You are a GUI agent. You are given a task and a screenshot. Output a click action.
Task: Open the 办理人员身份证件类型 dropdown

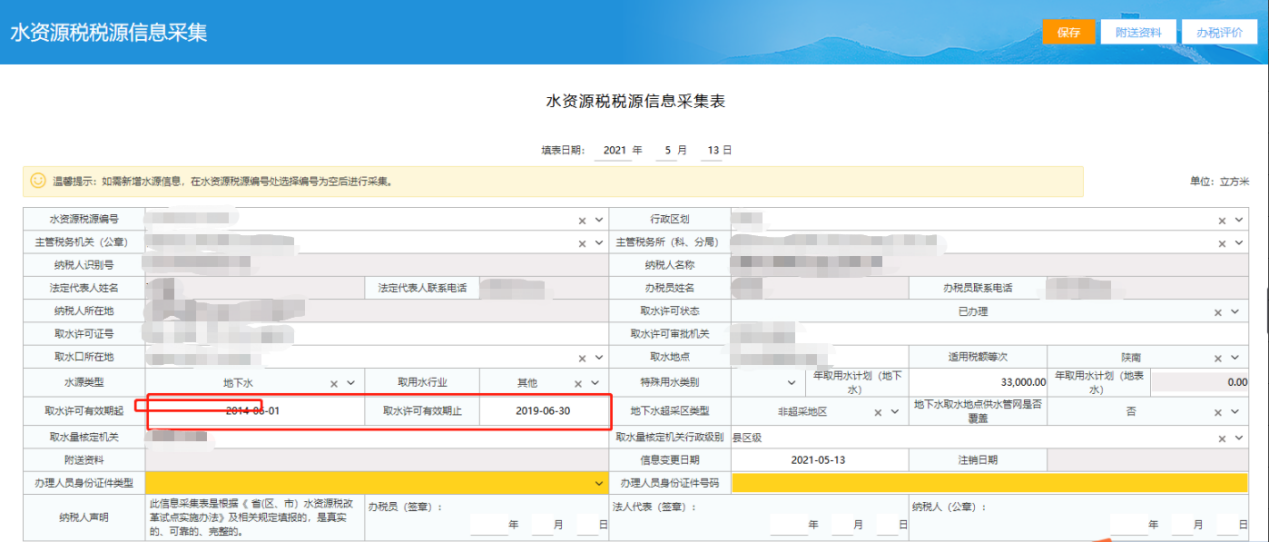pyautogui.click(x=598, y=483)
